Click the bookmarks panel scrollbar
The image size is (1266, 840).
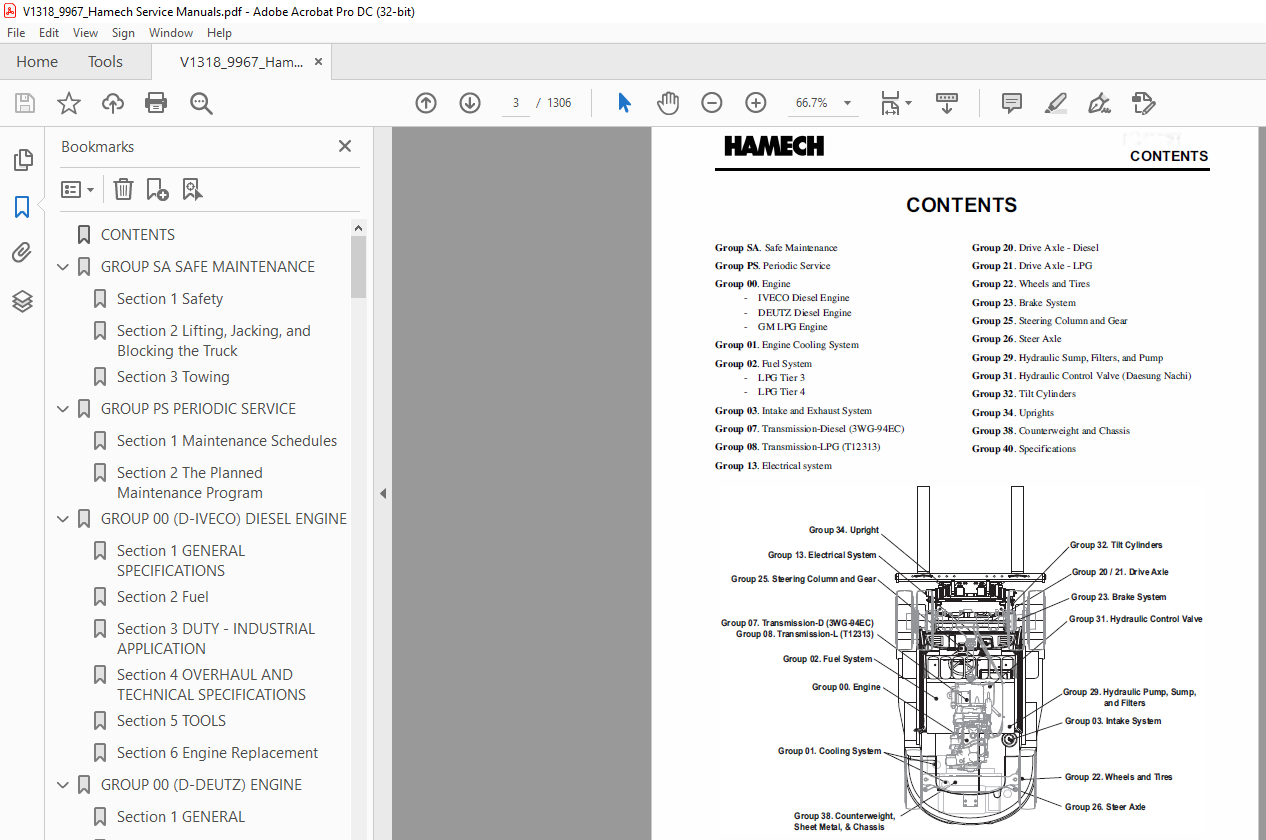pos(359,267)
